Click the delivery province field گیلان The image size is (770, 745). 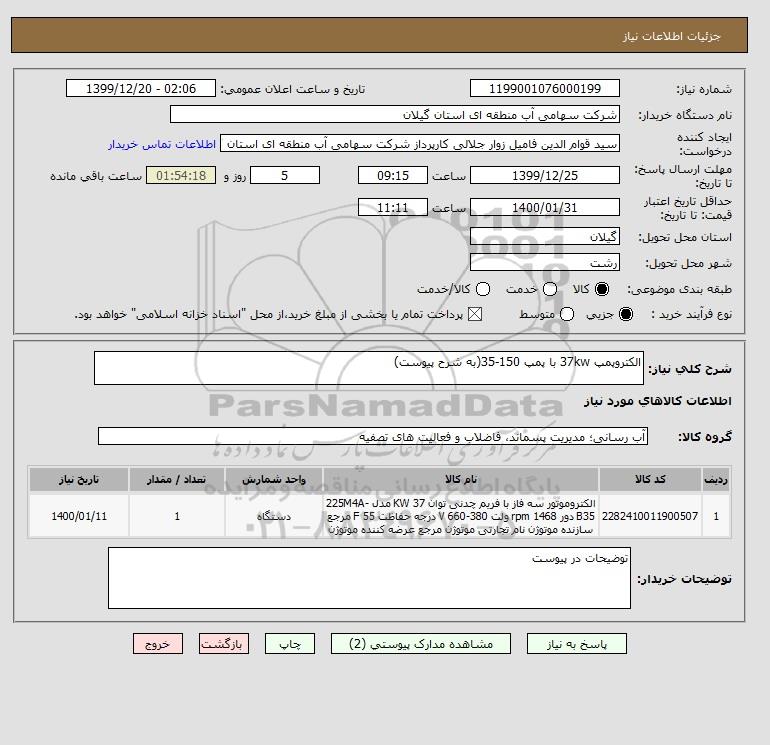pyautogui.click(x=545, y=237)
